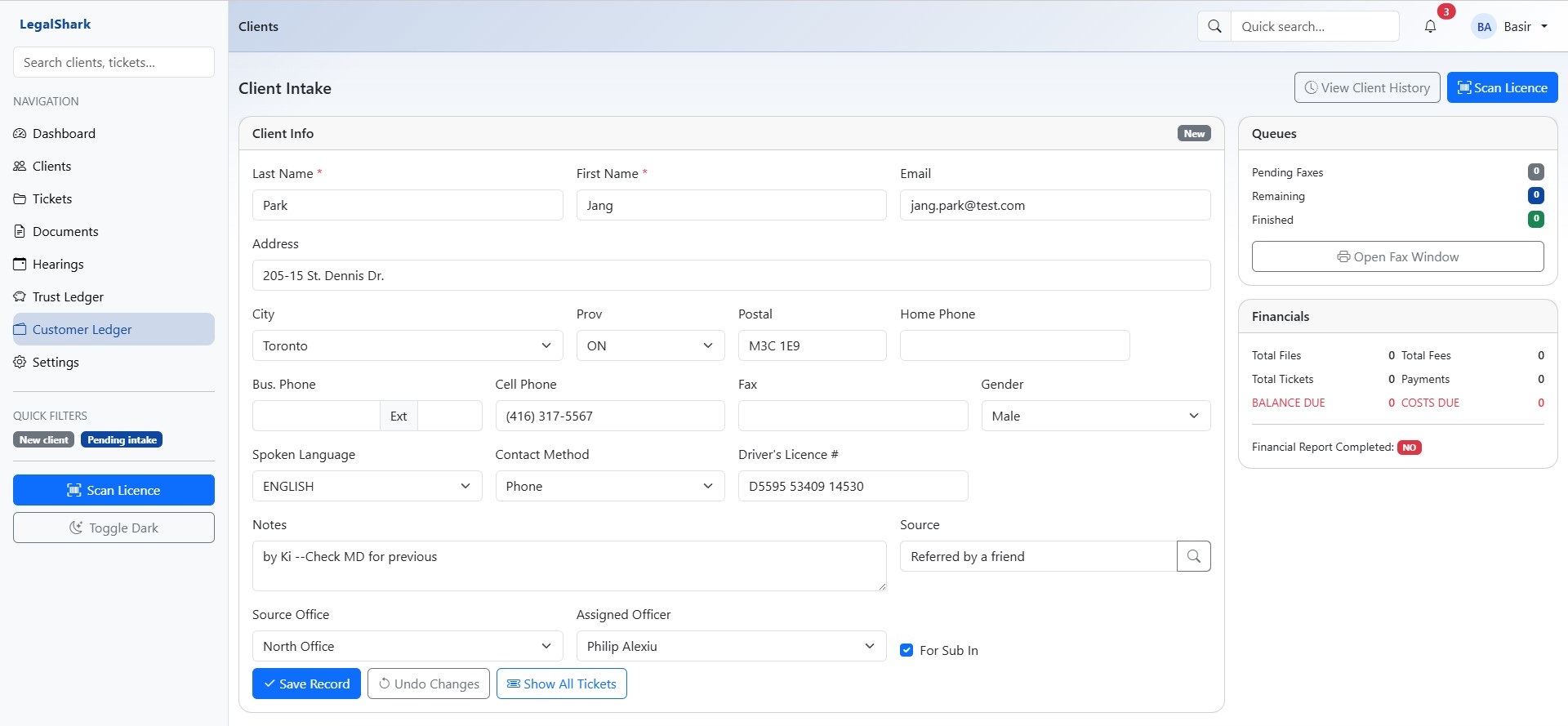1568x726 pixels.
Task: Click the quick search magnifier icon
Action: point(1214,26)
